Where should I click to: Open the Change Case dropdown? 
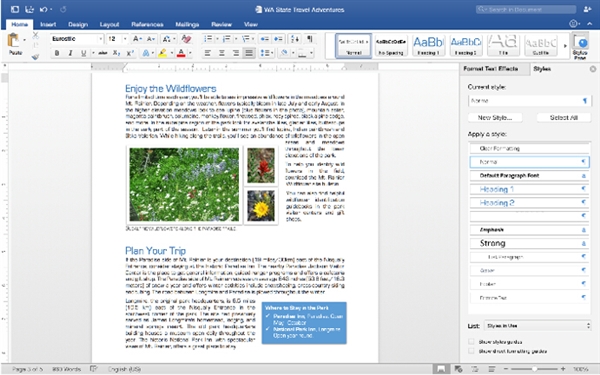point(168,39)
